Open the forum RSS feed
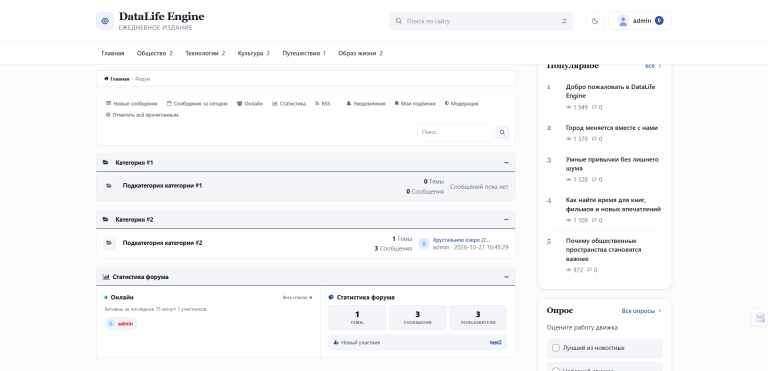 point(322,104)
